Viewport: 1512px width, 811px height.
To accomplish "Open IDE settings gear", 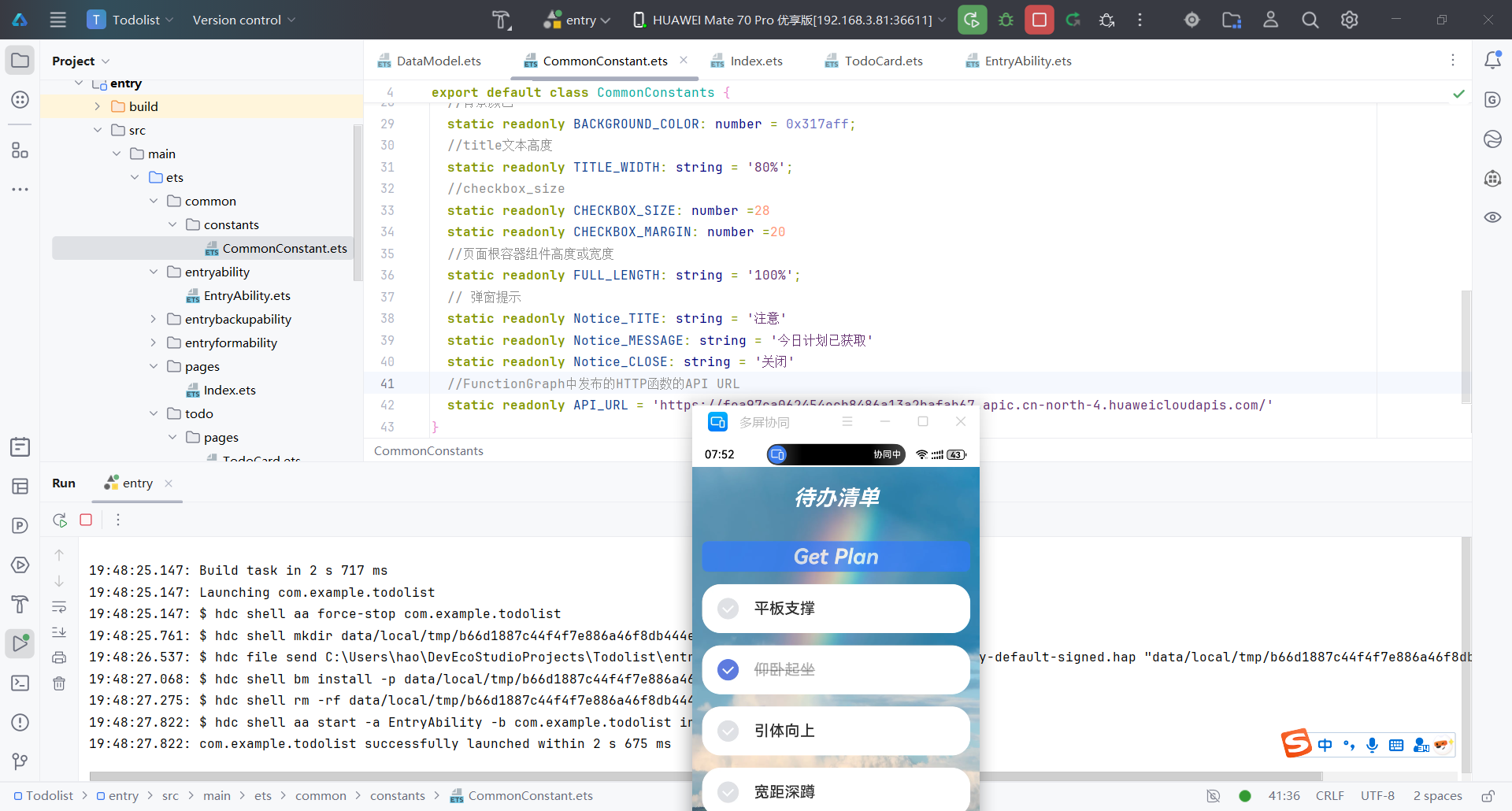I will [1350, 20].
